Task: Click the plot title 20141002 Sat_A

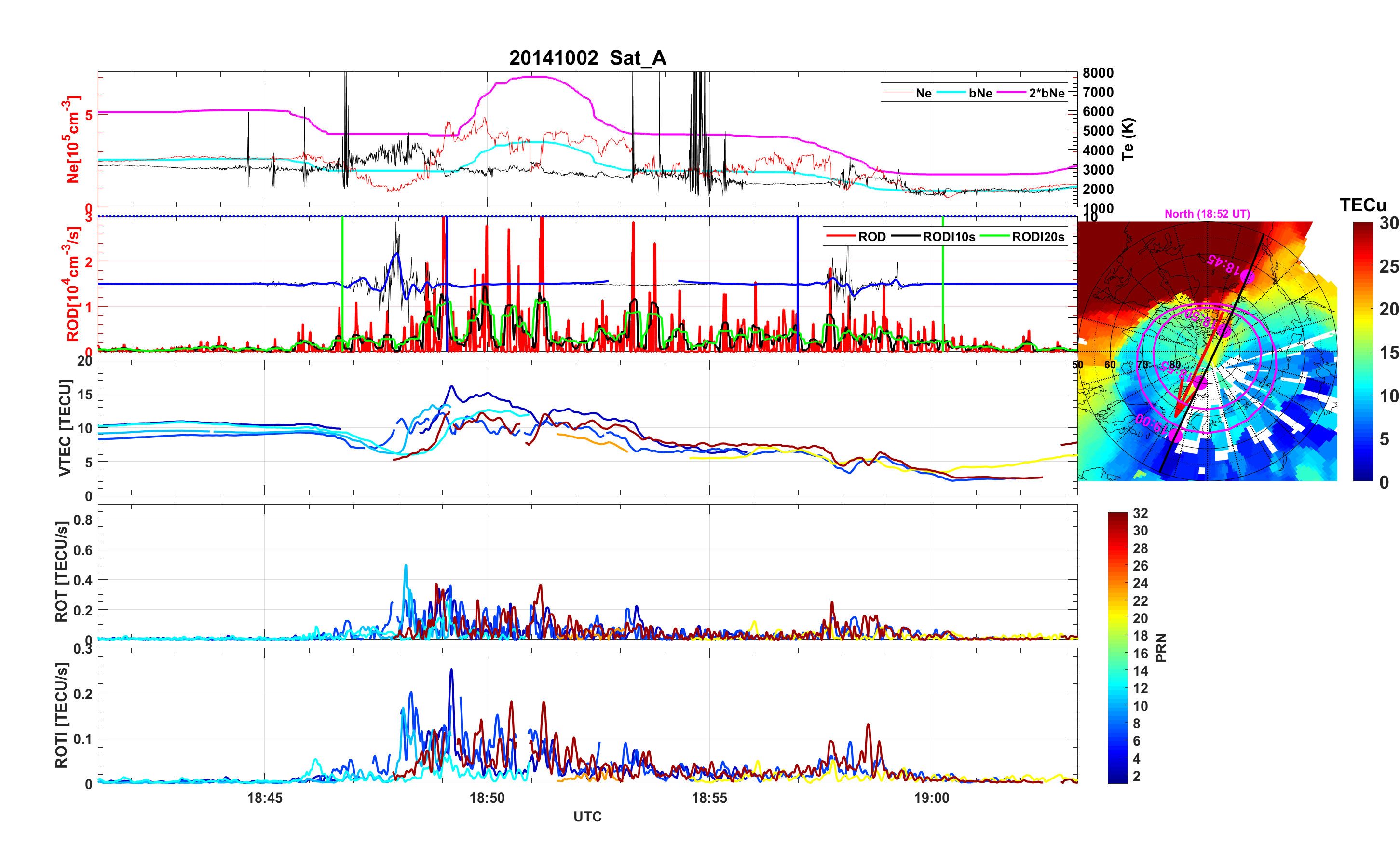Action: [x=587, y=58]
